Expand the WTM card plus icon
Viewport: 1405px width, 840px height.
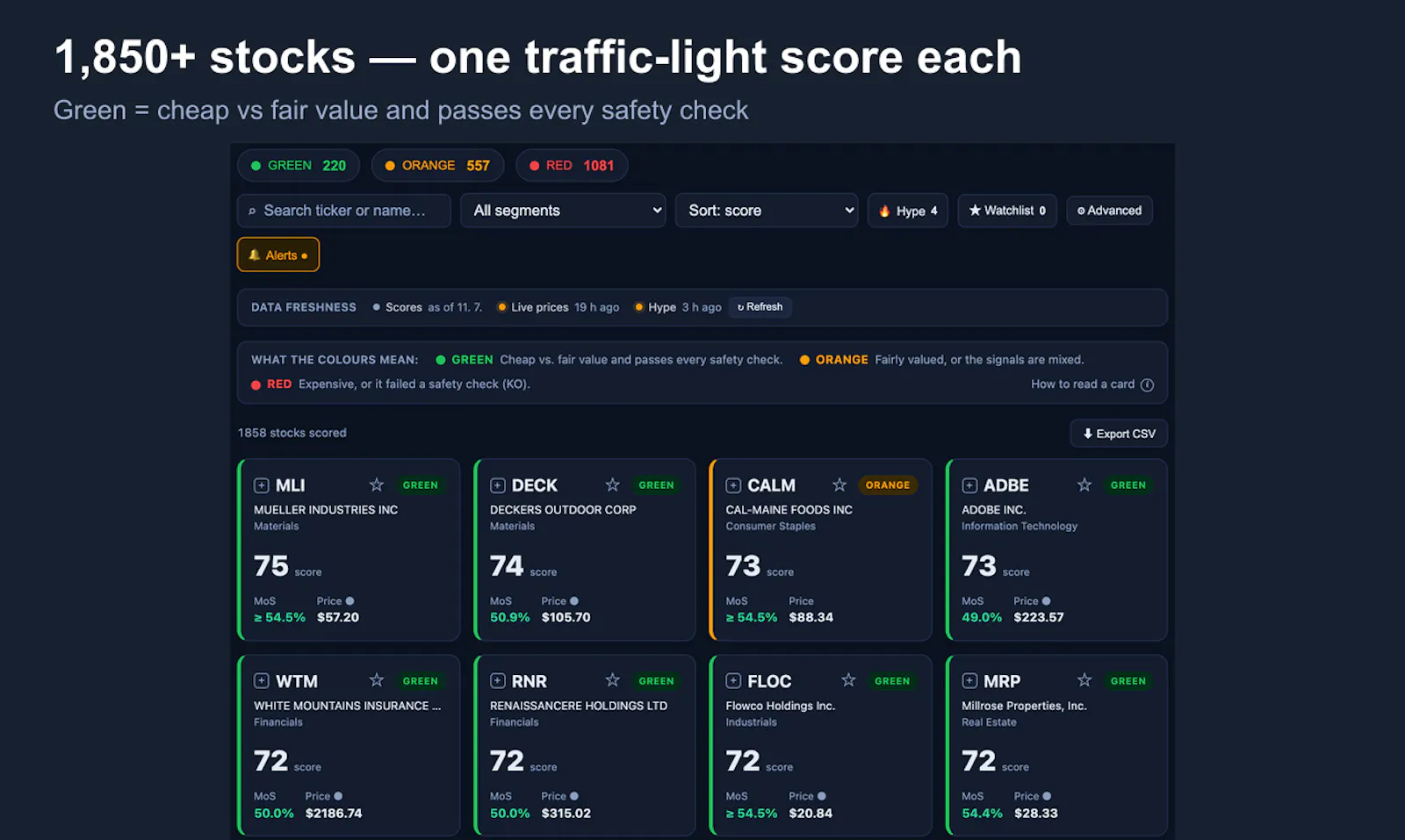(262, 681)
